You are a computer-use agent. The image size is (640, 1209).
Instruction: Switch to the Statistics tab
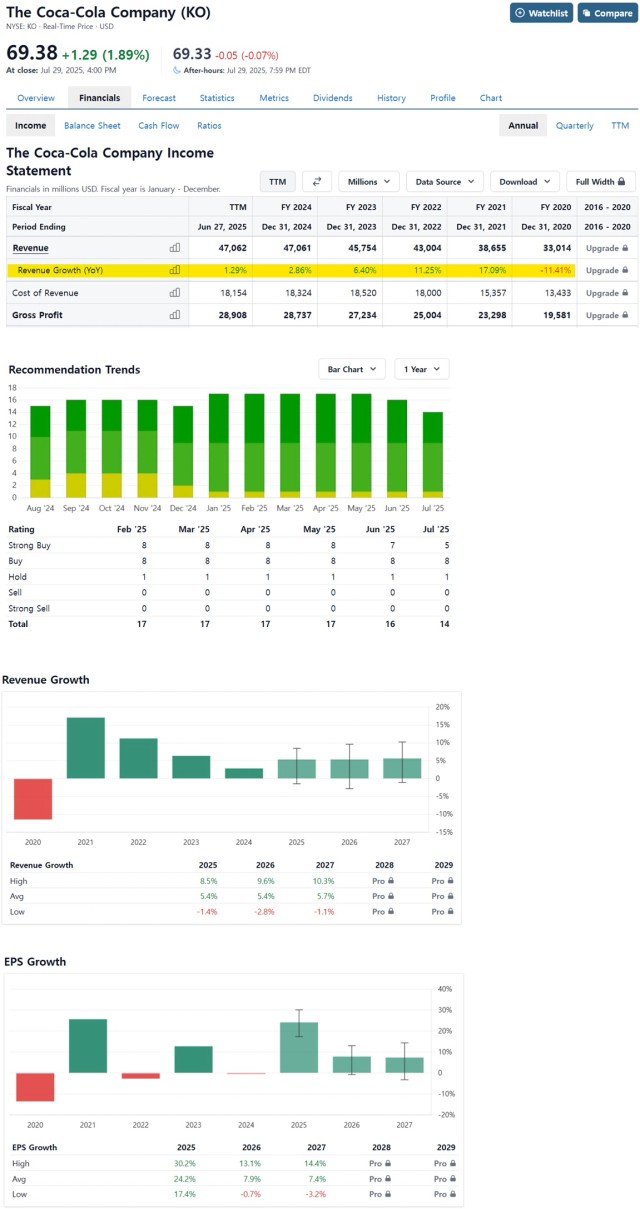pos(217,98)
